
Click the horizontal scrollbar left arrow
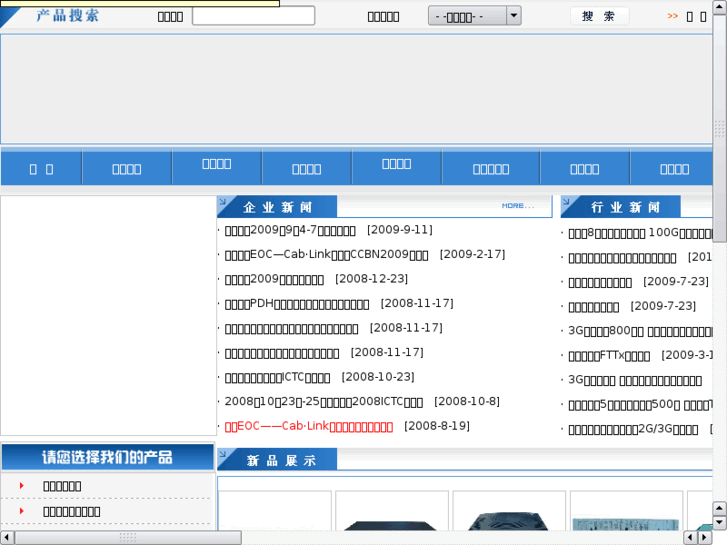(x=6, y=538)
